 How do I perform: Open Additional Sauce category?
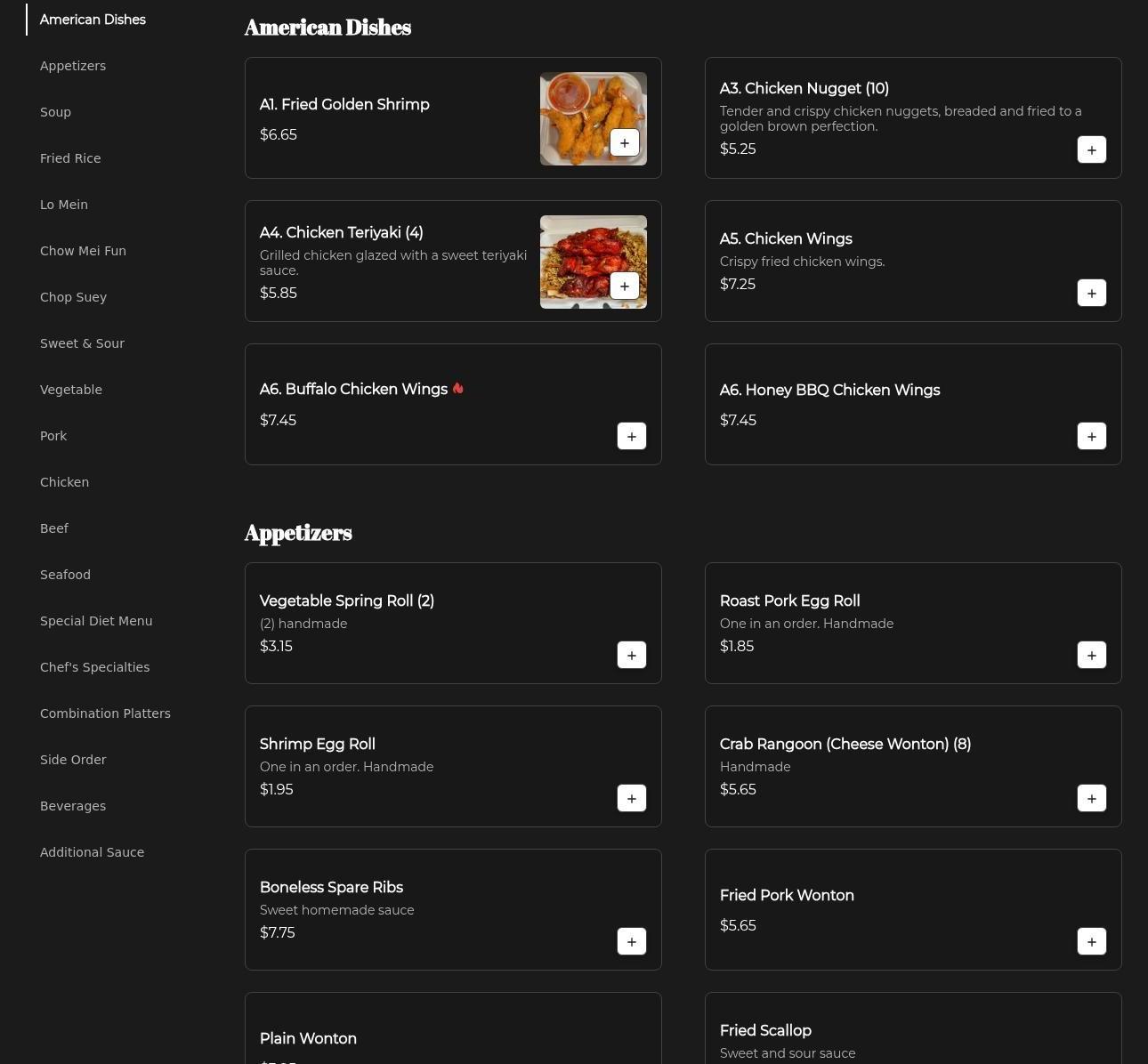pyautogui.click(x=92, y=852)
